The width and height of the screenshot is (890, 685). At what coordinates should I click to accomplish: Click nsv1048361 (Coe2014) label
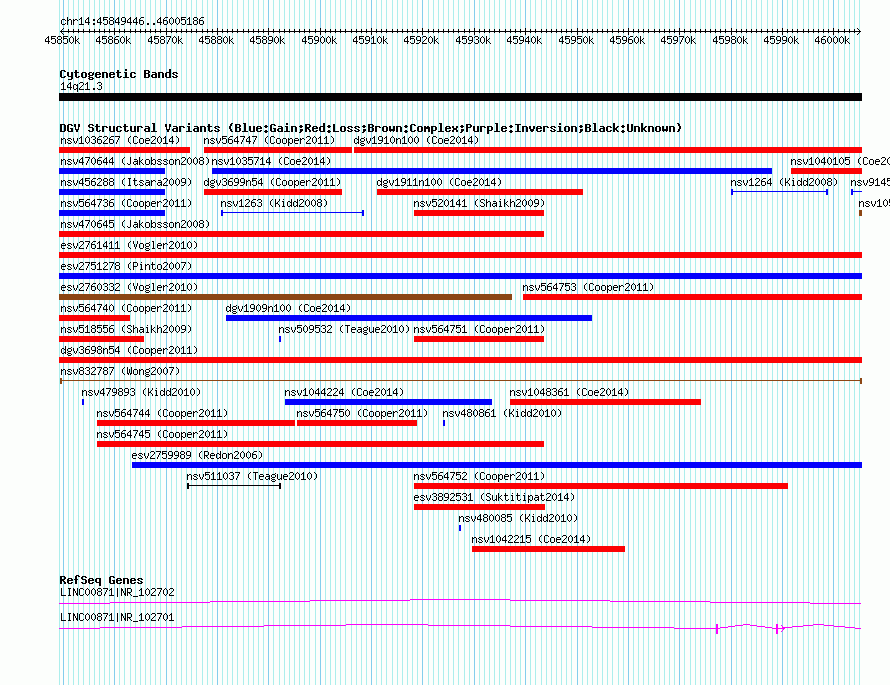569,392
